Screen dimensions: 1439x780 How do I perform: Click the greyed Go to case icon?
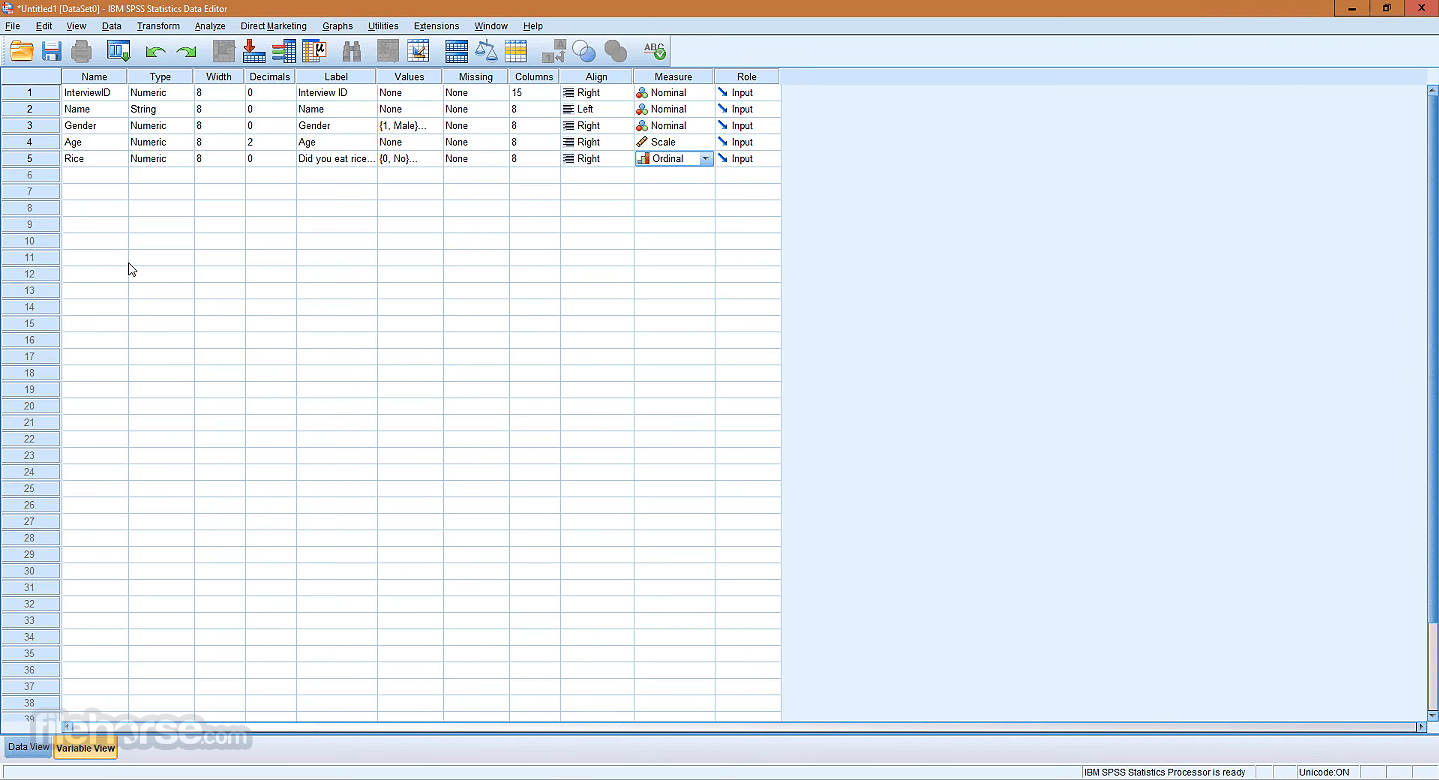pyautogui.click(x=224, y=51)
